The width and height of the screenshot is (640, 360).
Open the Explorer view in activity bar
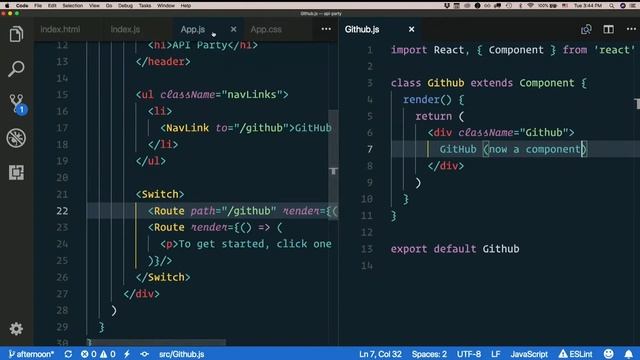(16, 34)
